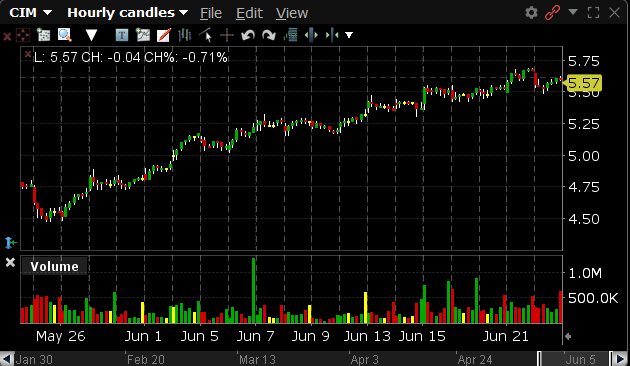The height and width of the screenshot is (366, 630).
Task: Click the compress horizontal spacing icon
Action: tap(332, 35)
